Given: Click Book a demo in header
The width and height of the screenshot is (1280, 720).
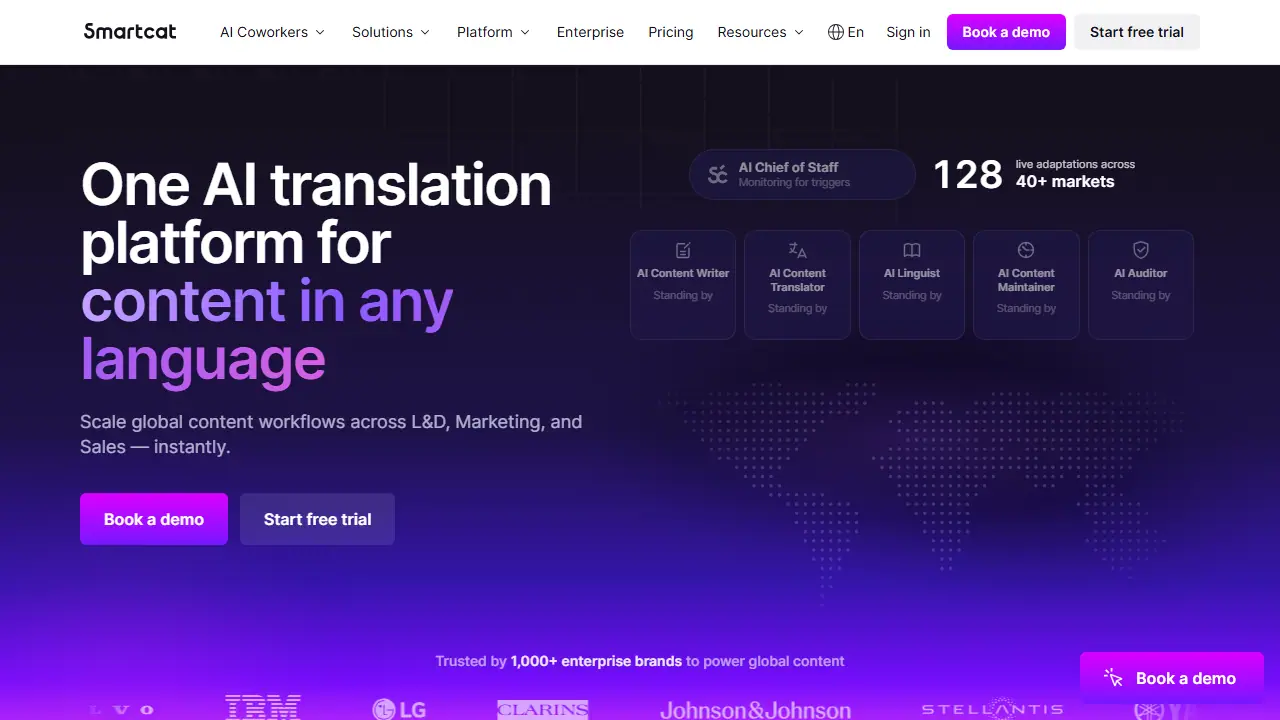Looking at the screenshot, I should 1006,32.
